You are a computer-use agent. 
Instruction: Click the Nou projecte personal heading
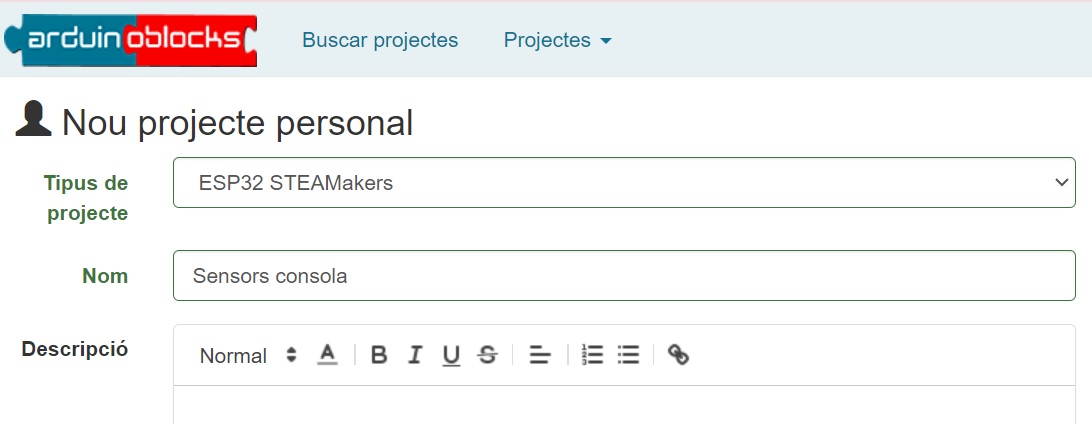[x=237, y=123]
